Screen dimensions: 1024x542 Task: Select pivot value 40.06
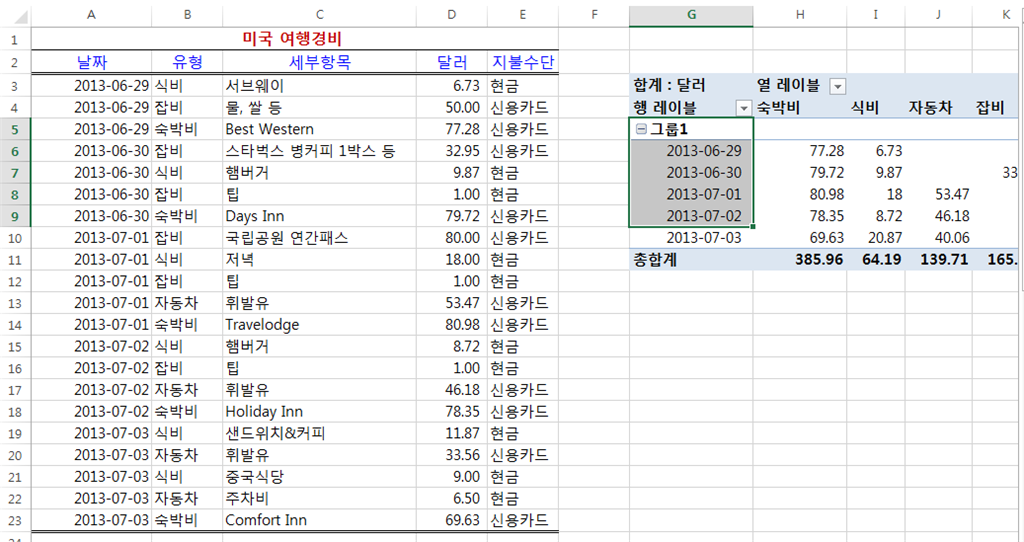(x=938, y=238)
